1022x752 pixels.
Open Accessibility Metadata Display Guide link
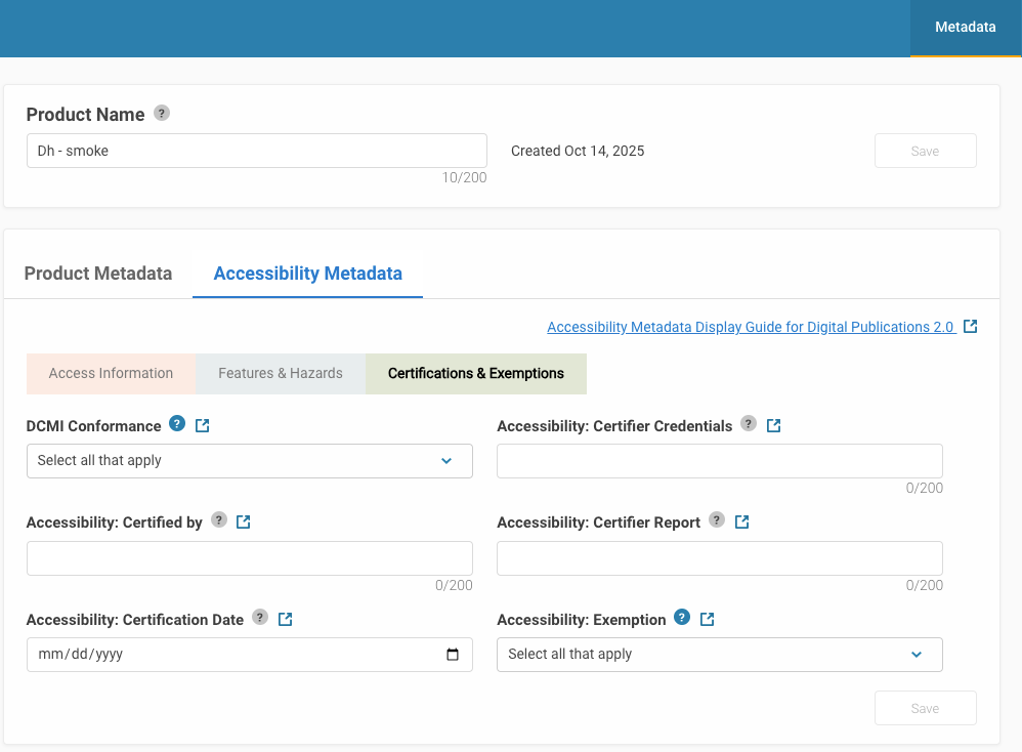[x=750, y=327]
